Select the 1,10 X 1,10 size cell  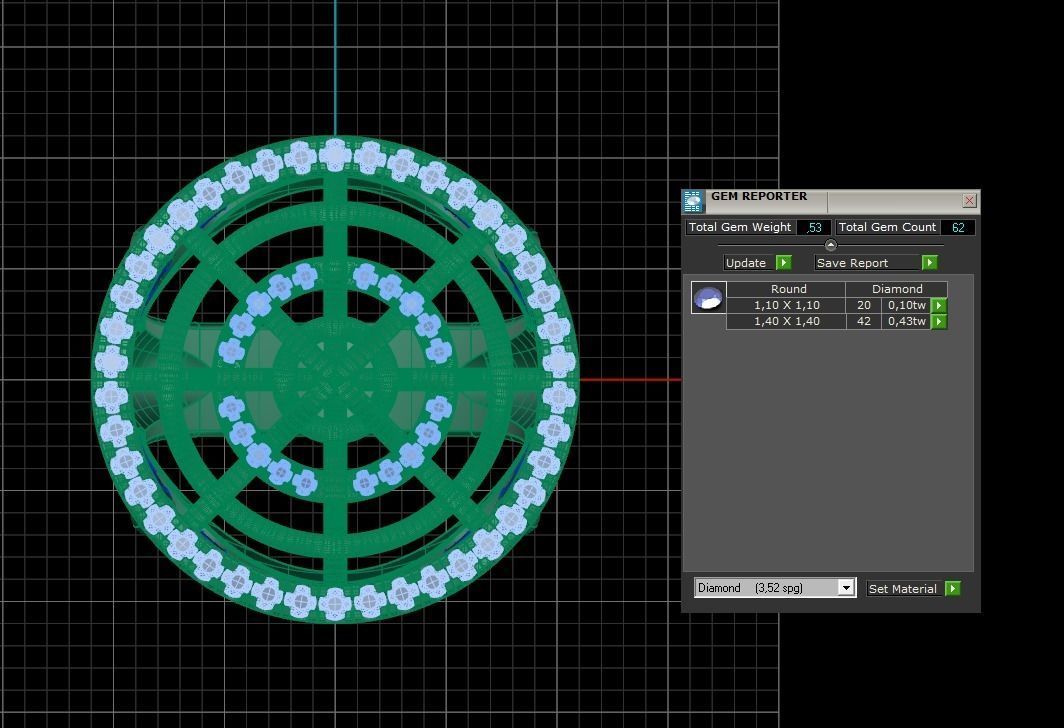(x=786, y=305)
